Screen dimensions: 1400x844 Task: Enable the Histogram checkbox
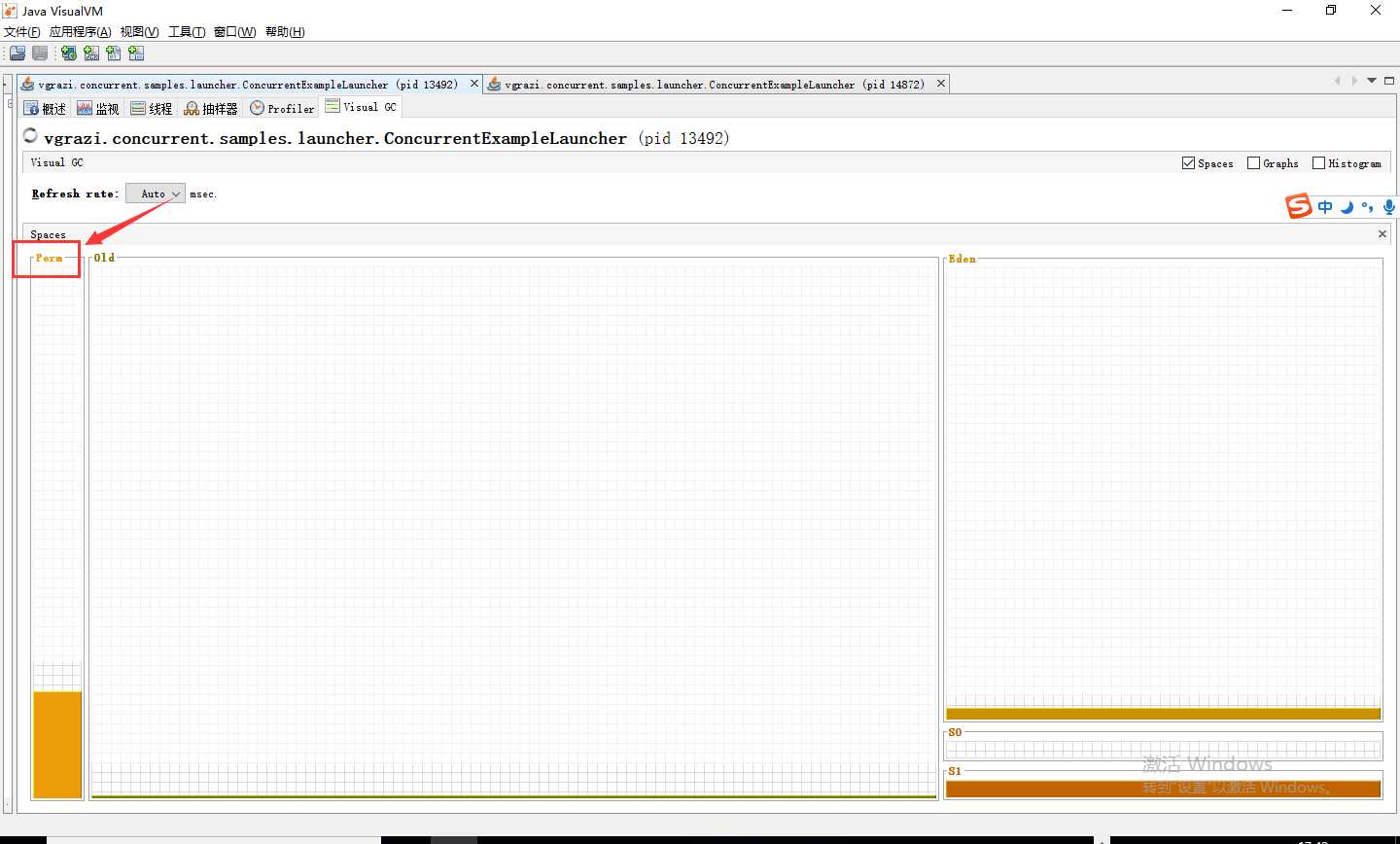coord(1318,163)
